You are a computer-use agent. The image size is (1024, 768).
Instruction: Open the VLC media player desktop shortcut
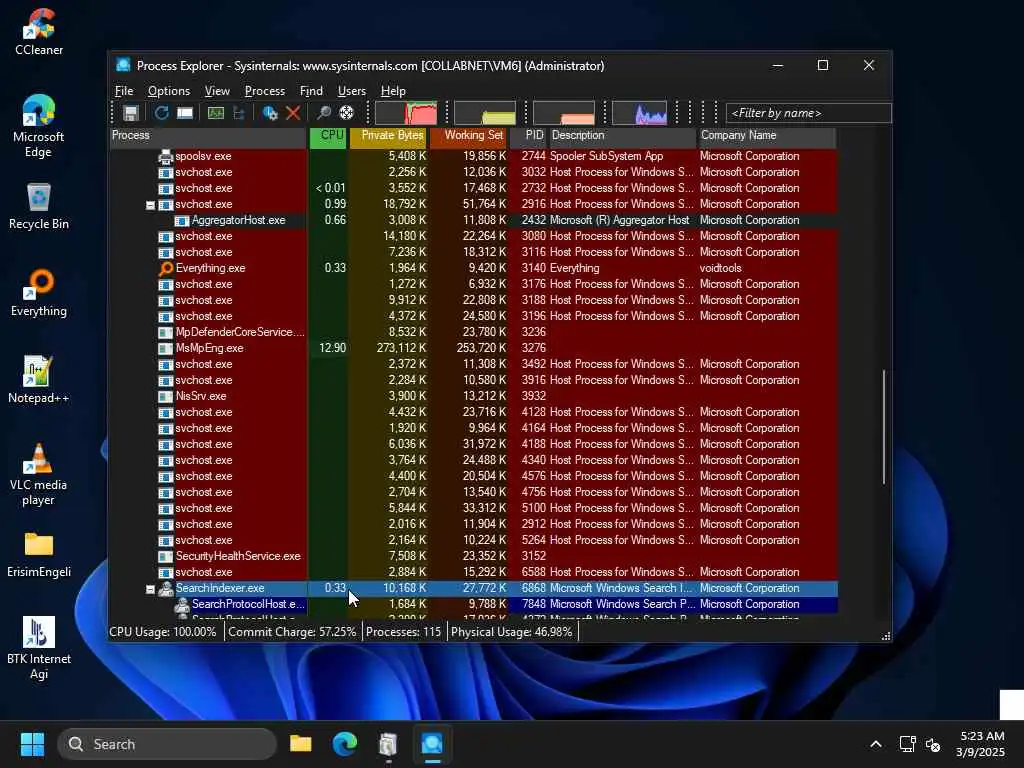point(39,475)
